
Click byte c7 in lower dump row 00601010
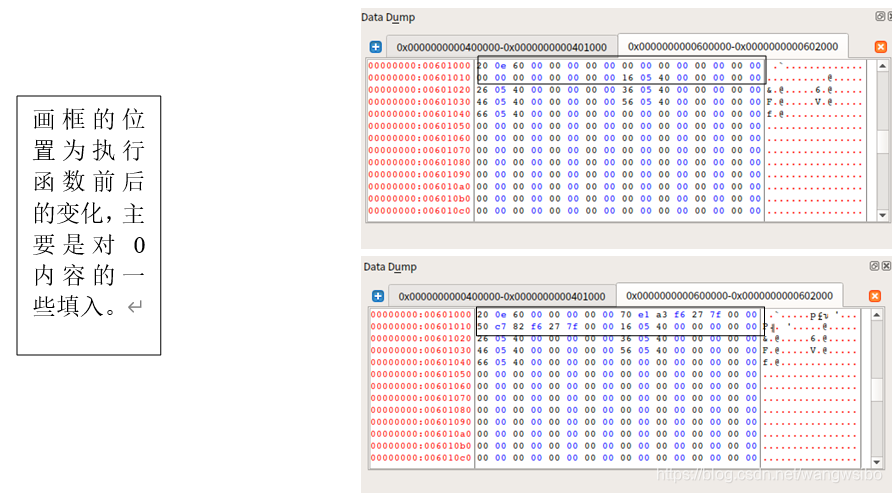coord(501,326)
